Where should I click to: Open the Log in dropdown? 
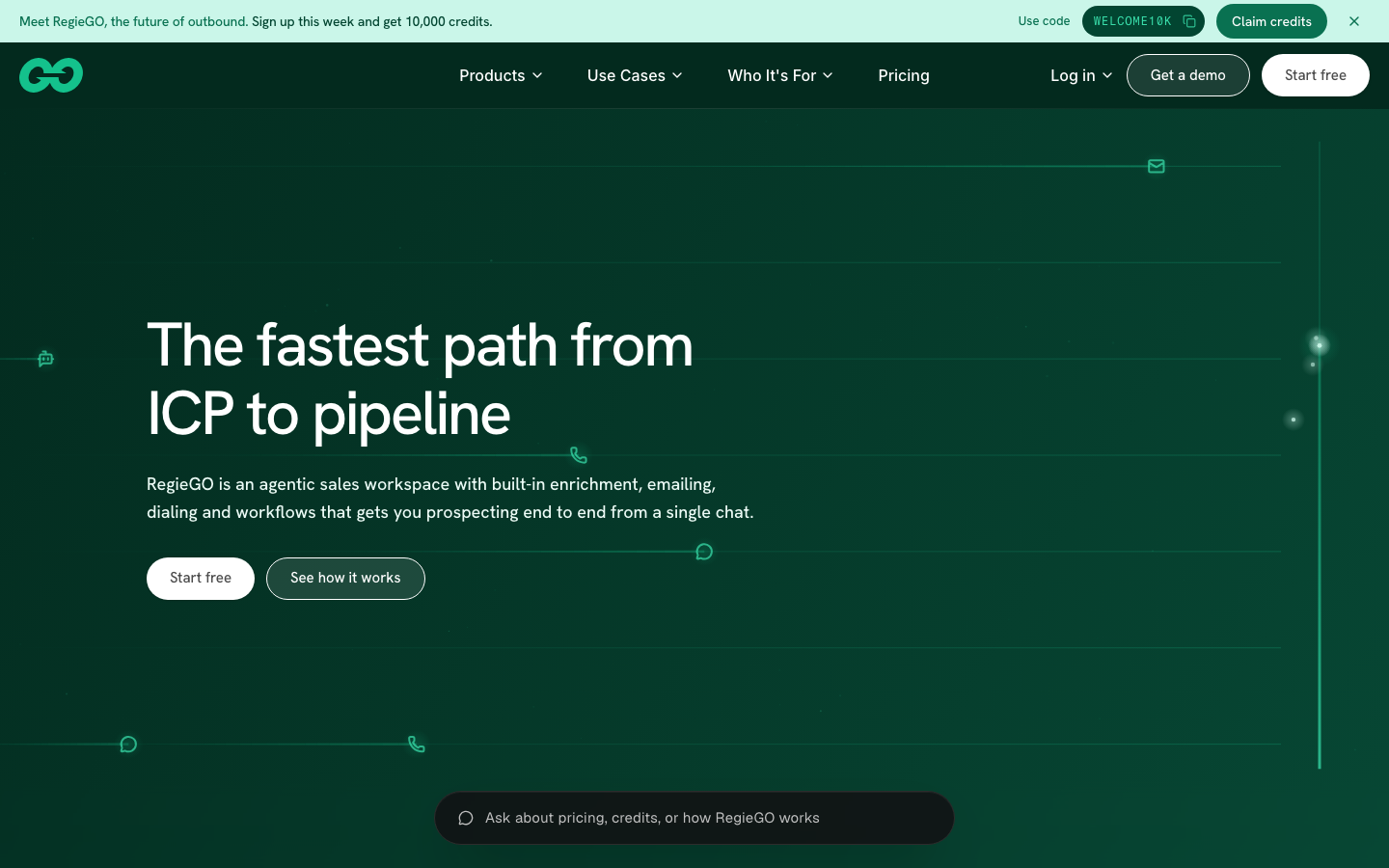pyautogui.click(x=1081, y=75)
